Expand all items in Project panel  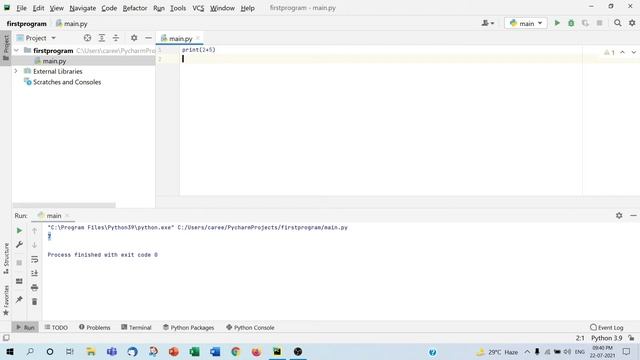[x=102, y=38]
